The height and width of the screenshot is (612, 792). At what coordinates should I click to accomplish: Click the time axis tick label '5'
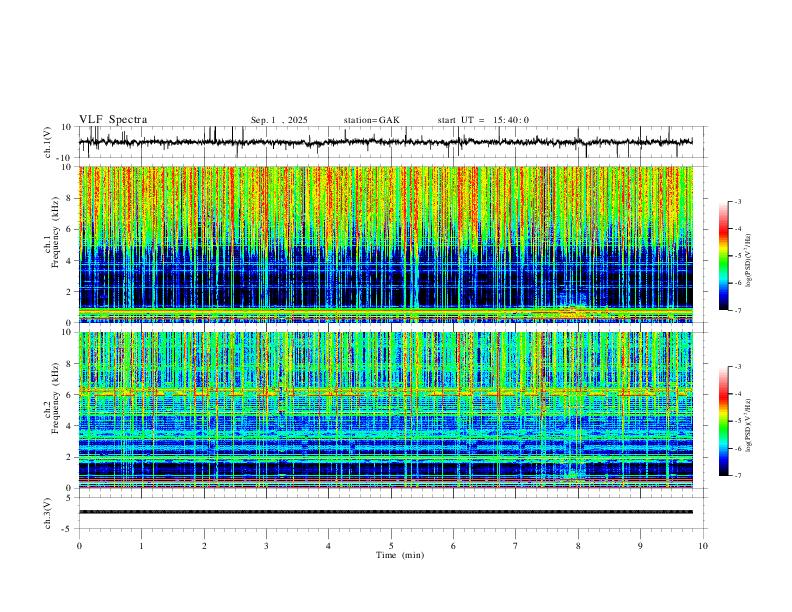click(x=391, y=546)
